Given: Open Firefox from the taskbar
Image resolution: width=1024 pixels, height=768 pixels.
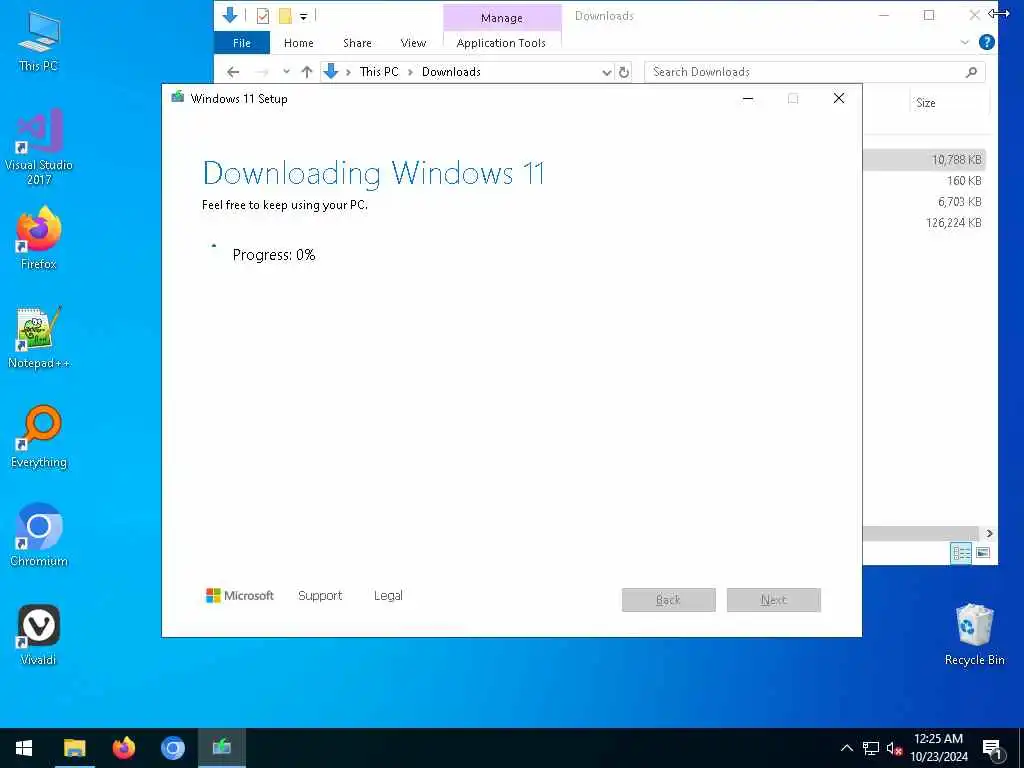Looking at the screenshot, I should click(x=123, y=748).
